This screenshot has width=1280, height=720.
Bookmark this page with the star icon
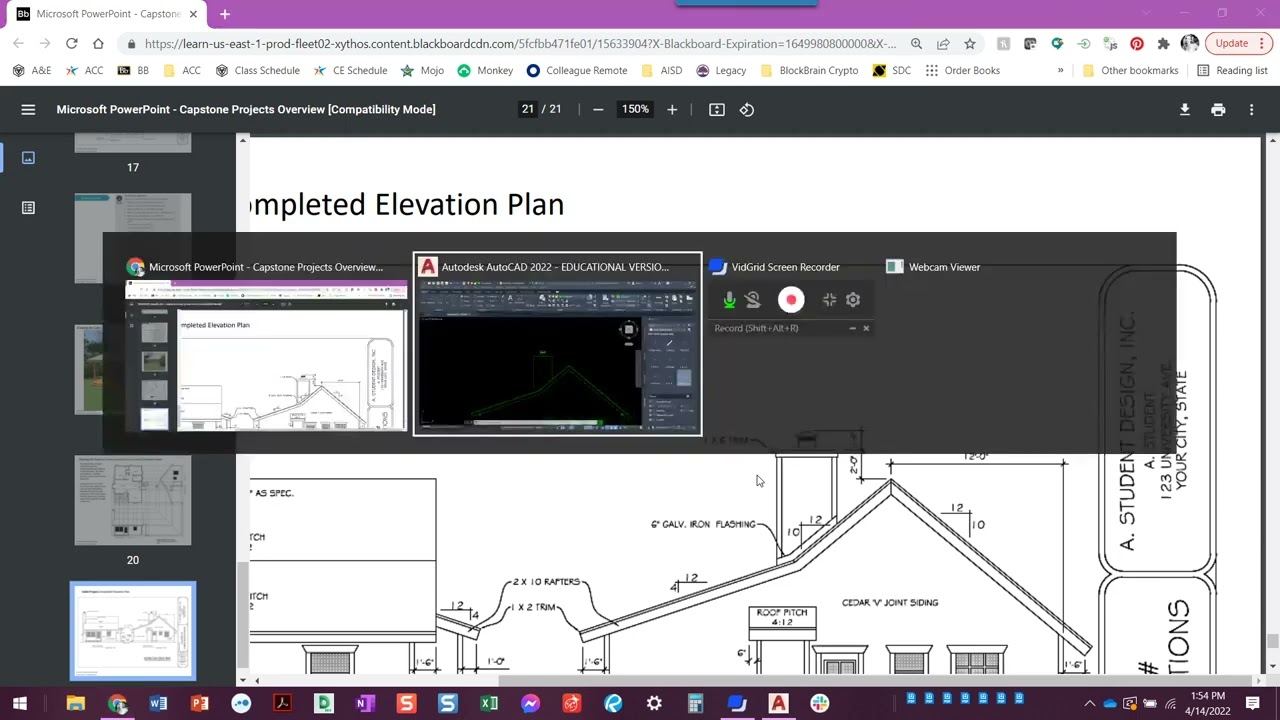coord(970,44)
